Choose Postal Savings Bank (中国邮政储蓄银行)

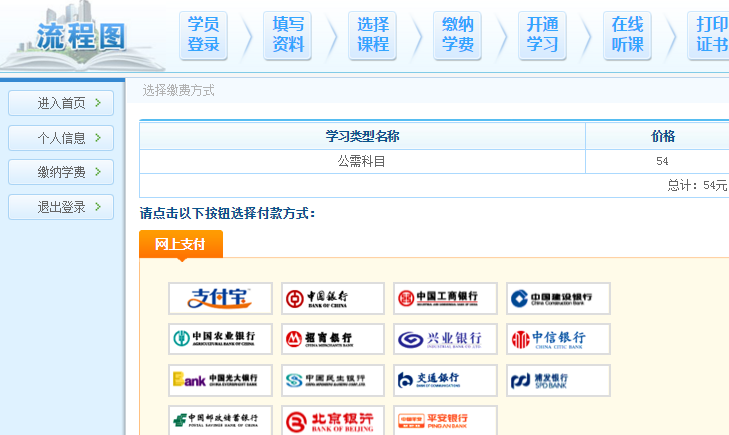(220, 420)
